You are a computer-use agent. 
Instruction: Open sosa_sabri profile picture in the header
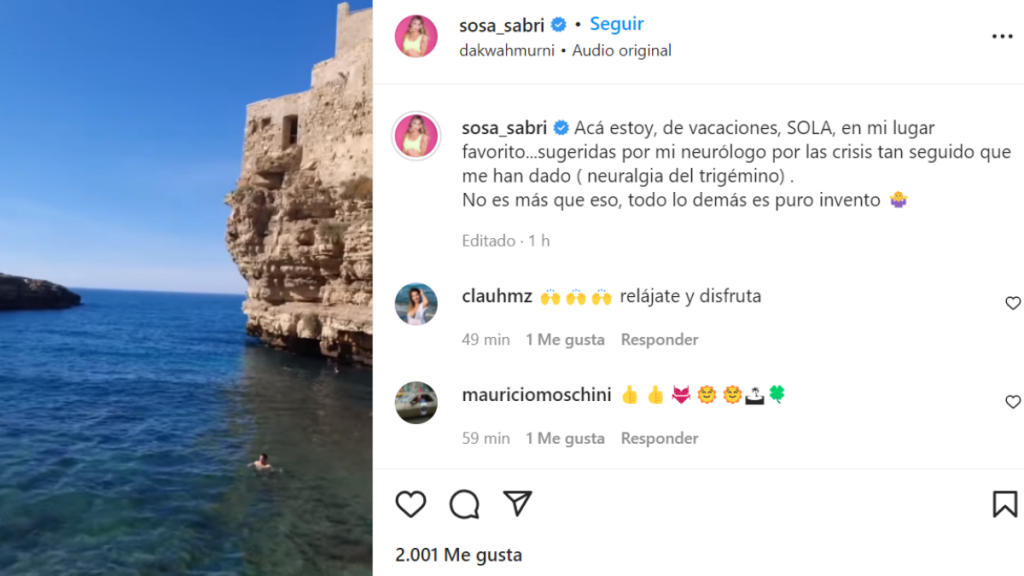coord(416,36)
